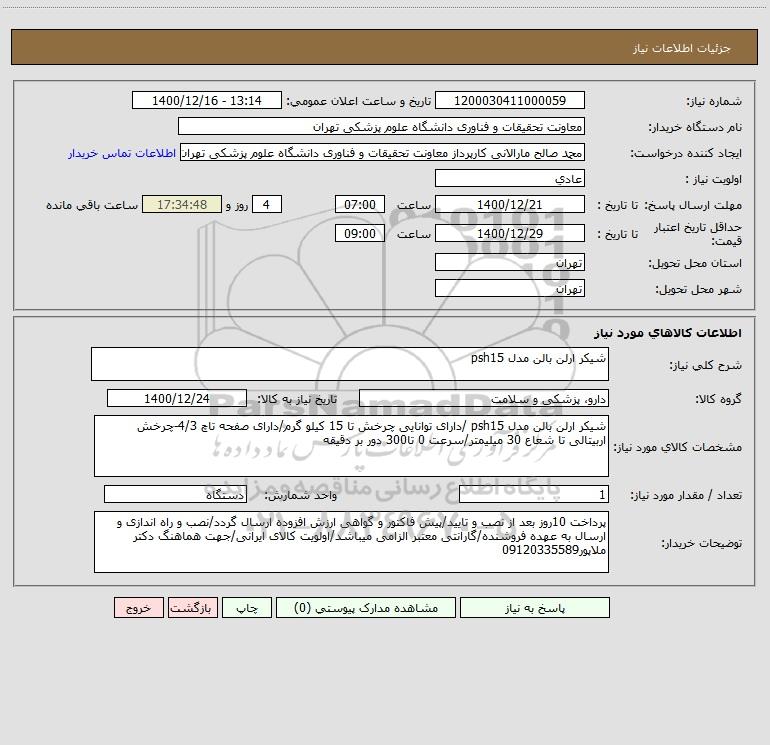
Task: Click the خروج exit button
Action: tap(139, 608)
